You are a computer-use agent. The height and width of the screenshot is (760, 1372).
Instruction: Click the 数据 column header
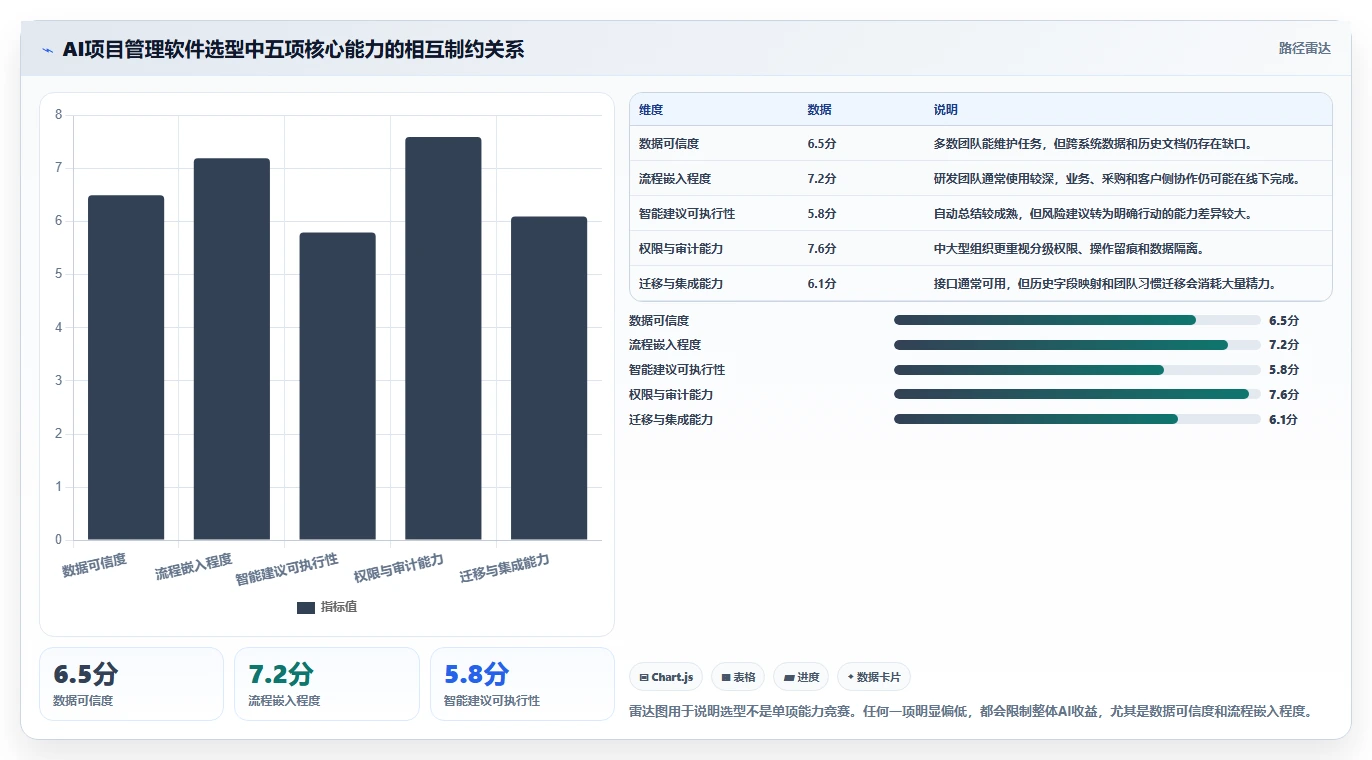point(819,110)
